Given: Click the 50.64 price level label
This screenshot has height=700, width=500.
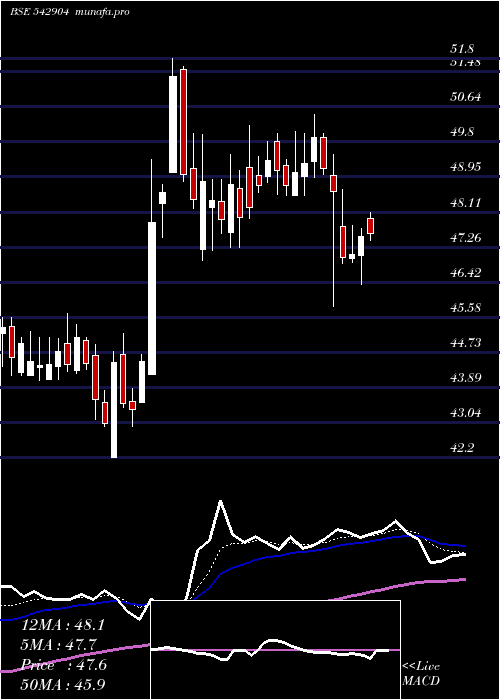Looking at the screenshot, I should (x=466, y=96).
